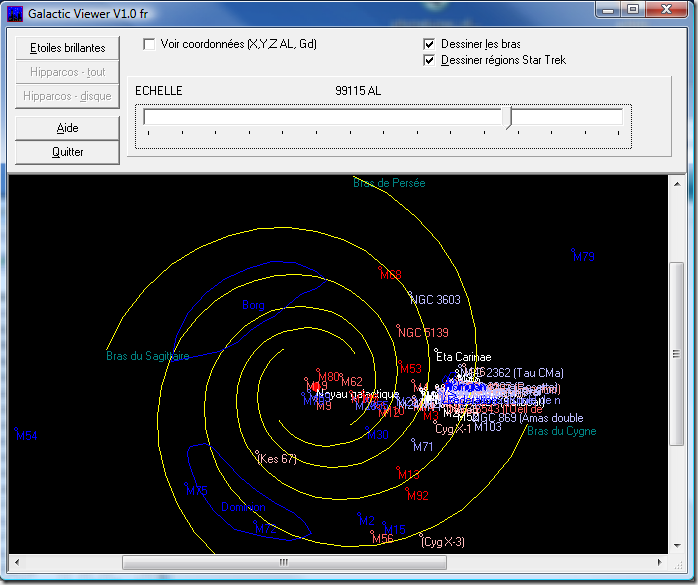Click the ECHELLE slider thumb
Viewport: 698px width, 585px height.
pyautogui.click(x=507, y=118)
